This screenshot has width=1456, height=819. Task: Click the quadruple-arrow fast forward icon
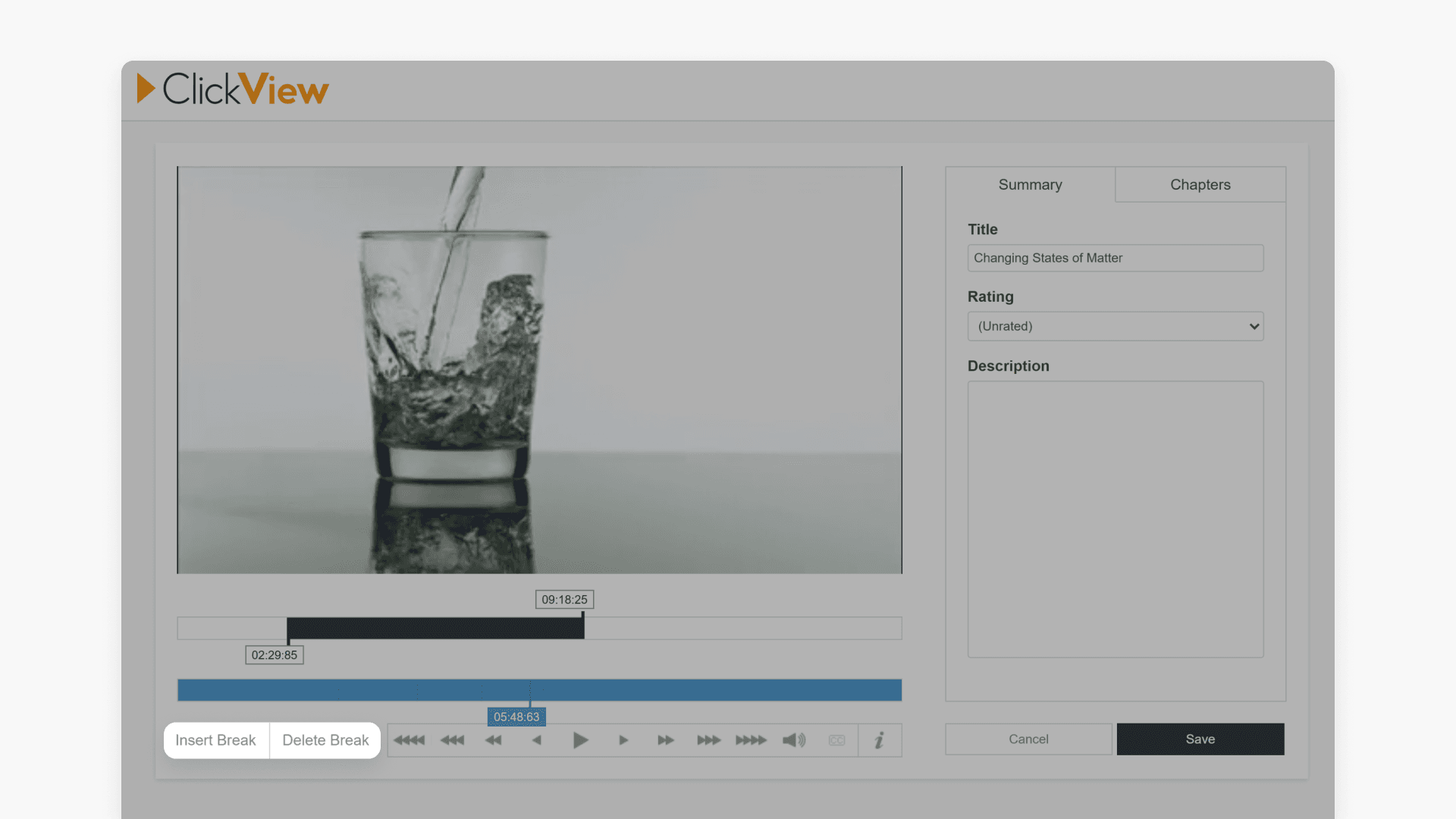click(752, 740)
